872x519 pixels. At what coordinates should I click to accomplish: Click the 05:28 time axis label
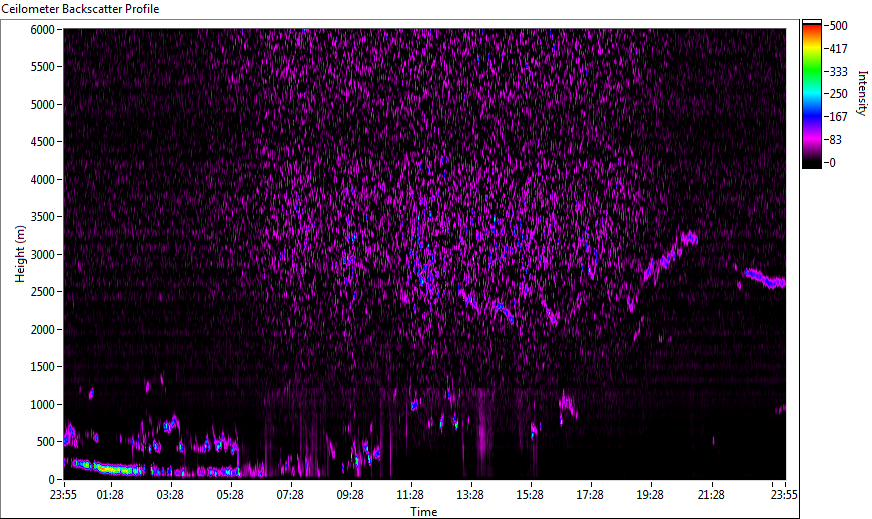click(230, 495)
